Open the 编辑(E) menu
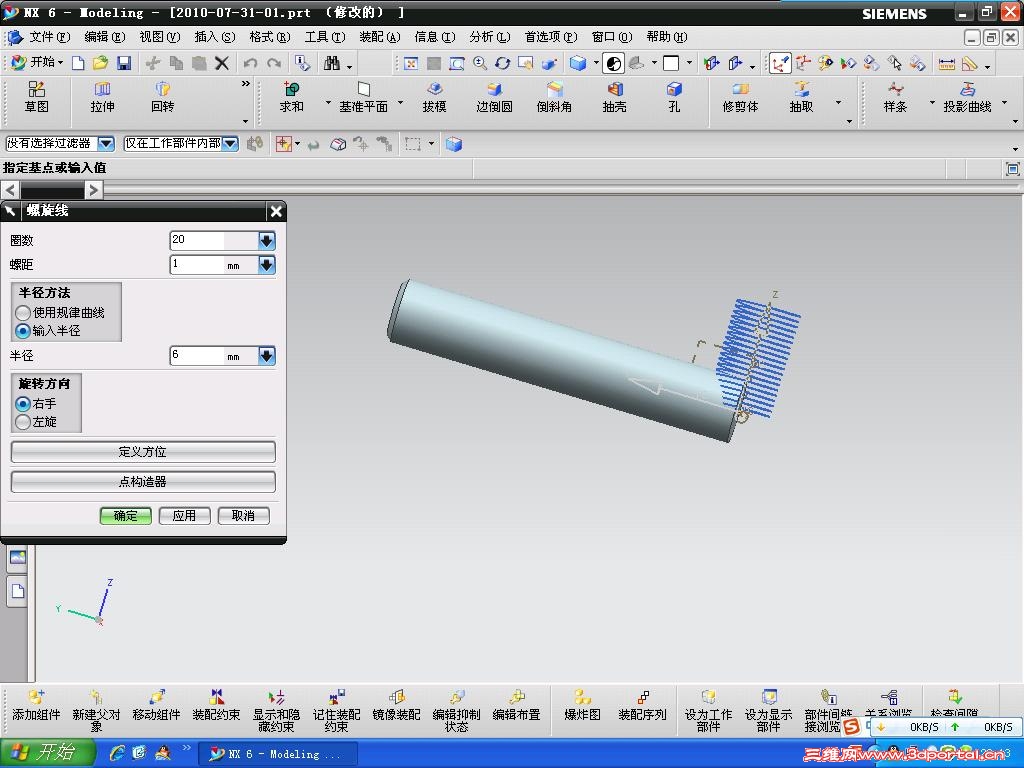The height and width of the screenshot is (768, 1024). coord(104,37)
